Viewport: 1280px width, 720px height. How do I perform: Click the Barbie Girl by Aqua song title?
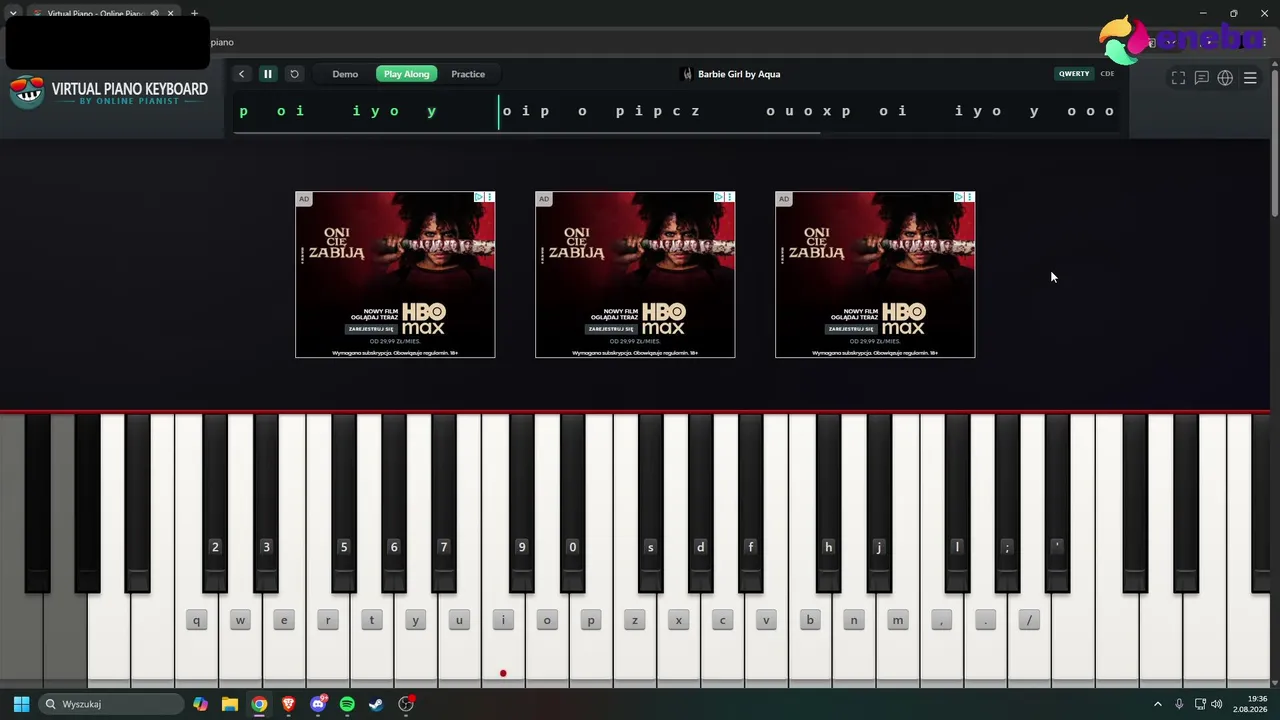click(739, 74)
